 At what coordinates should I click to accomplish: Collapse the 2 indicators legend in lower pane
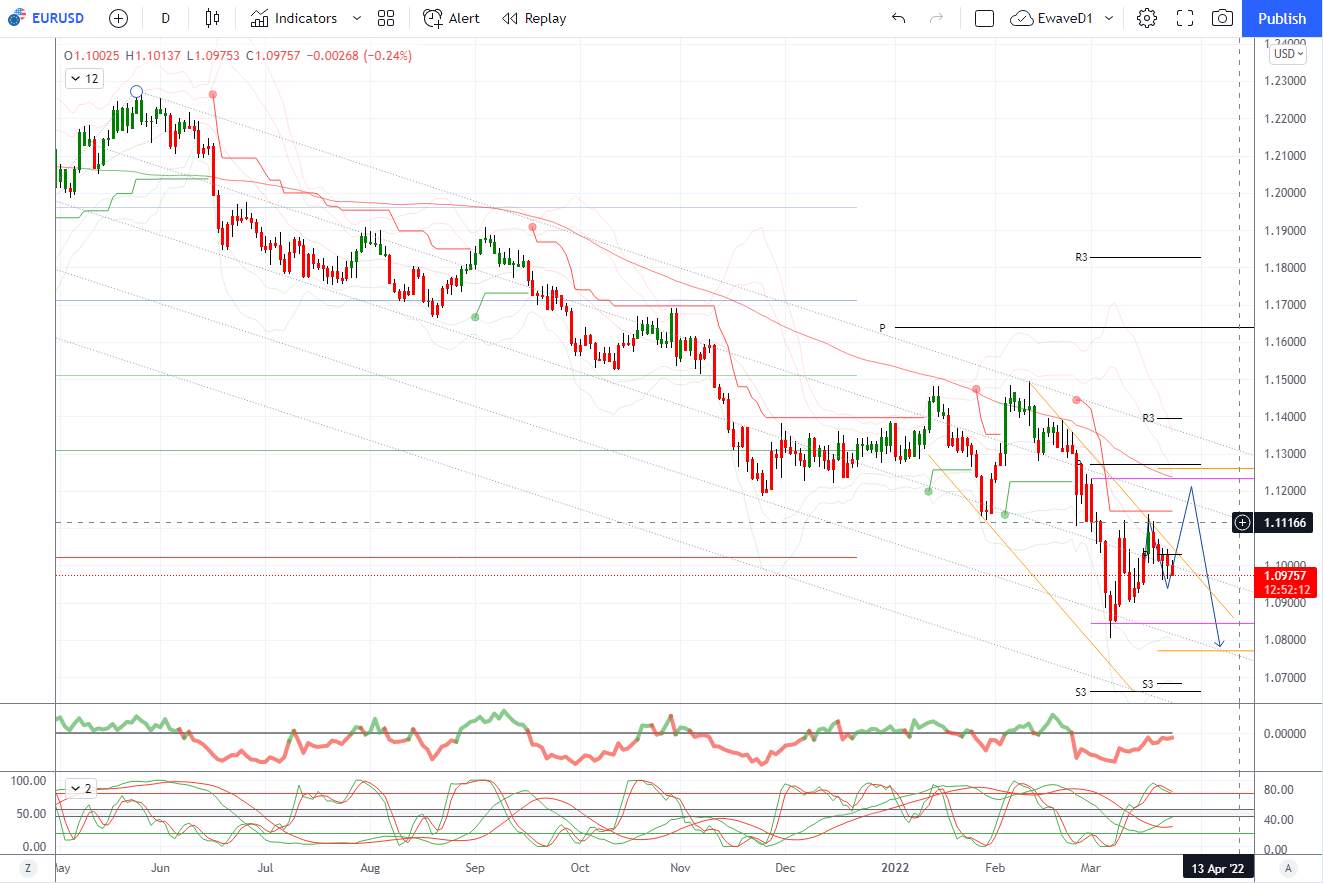click(x=81, y=788)
